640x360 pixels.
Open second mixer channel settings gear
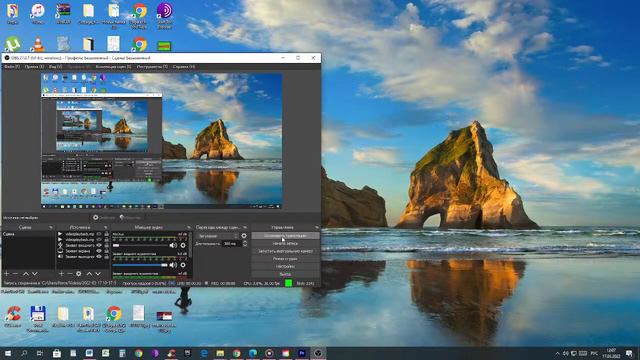[183, 265]
